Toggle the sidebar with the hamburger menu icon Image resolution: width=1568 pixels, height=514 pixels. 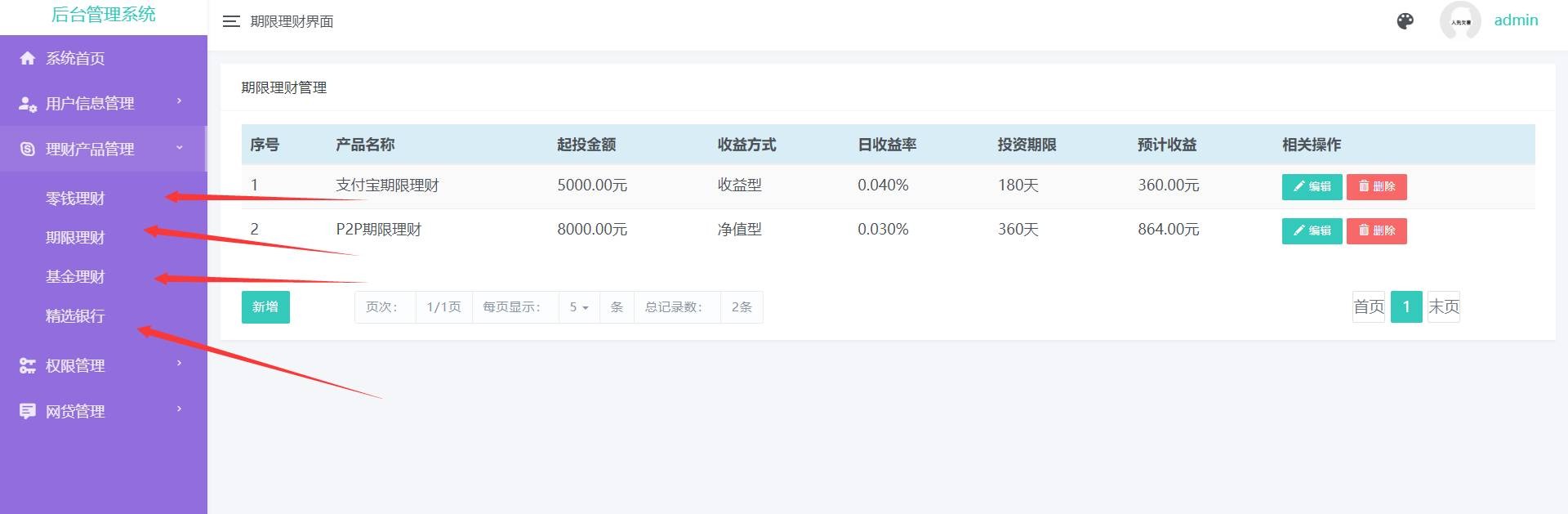tap(231, 21)
